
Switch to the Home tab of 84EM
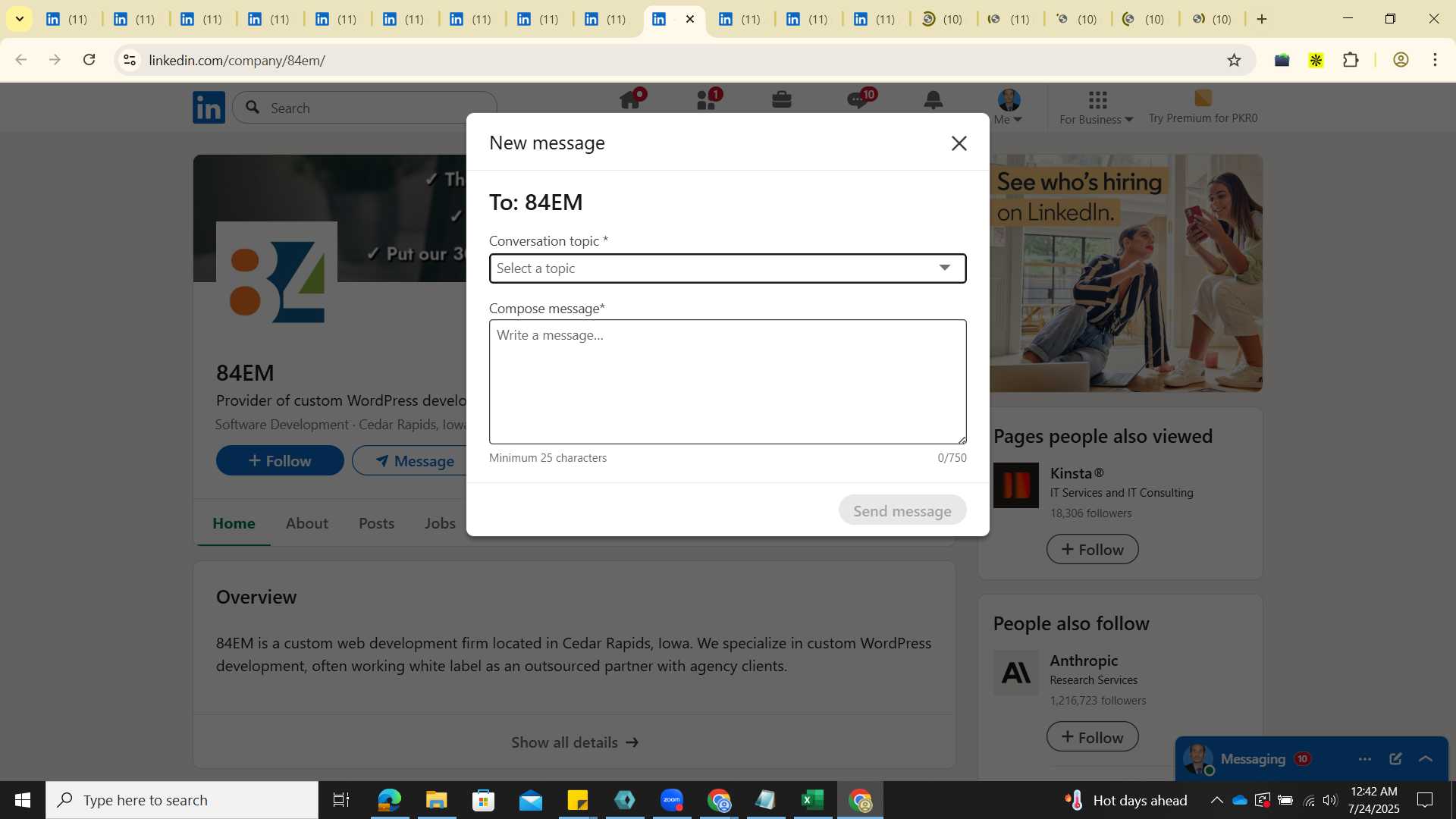(x=234, y=522)
